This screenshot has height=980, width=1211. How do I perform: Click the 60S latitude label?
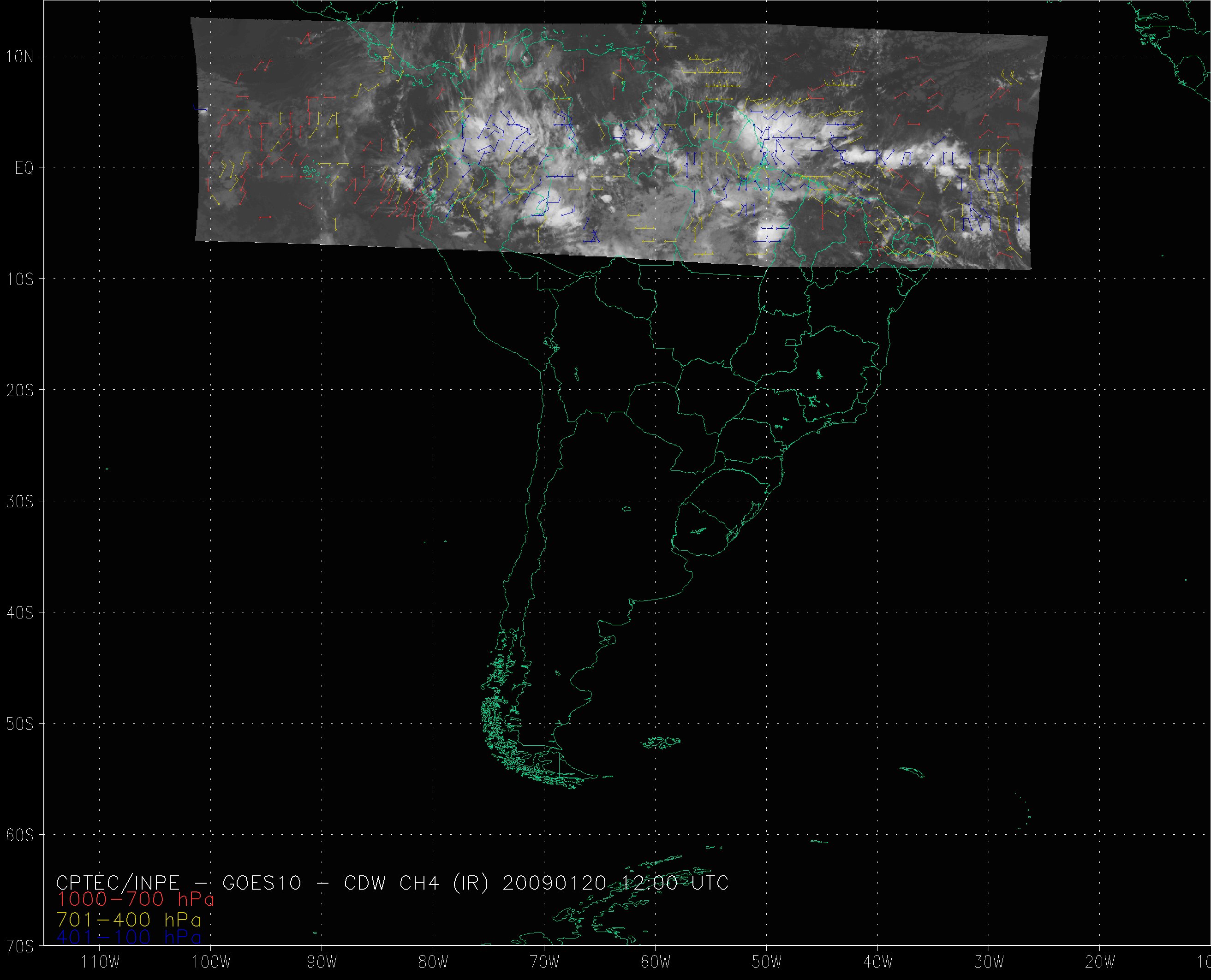point(20,835)
